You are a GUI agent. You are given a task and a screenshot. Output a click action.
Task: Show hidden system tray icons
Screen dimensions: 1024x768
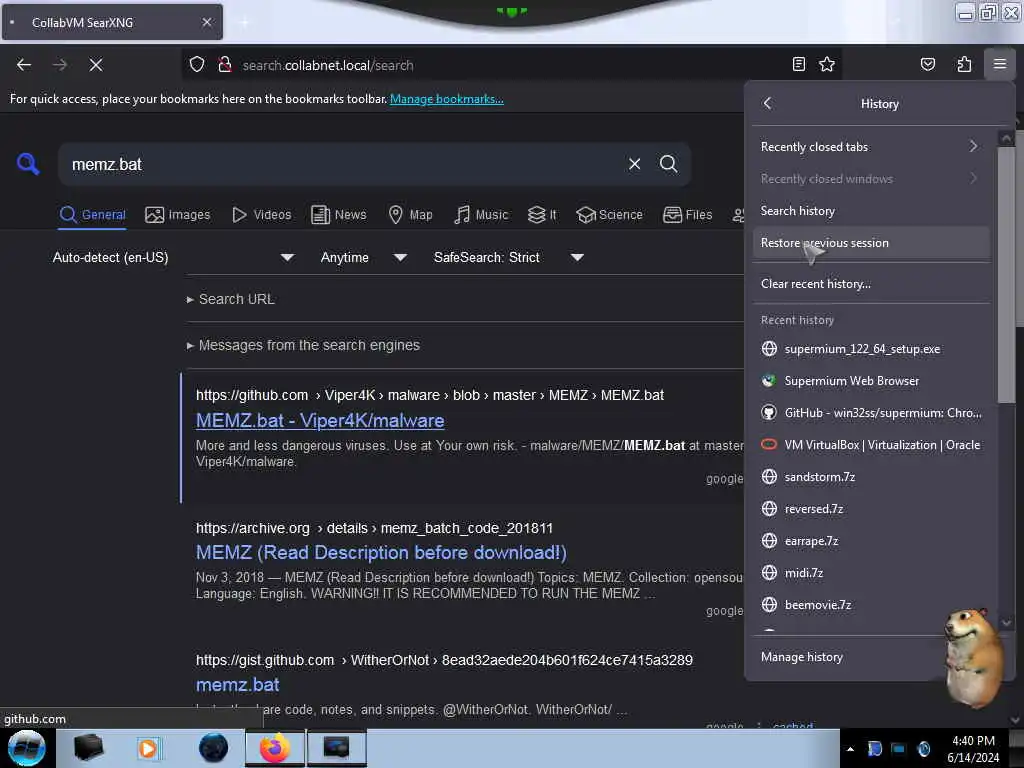[850, 749]
